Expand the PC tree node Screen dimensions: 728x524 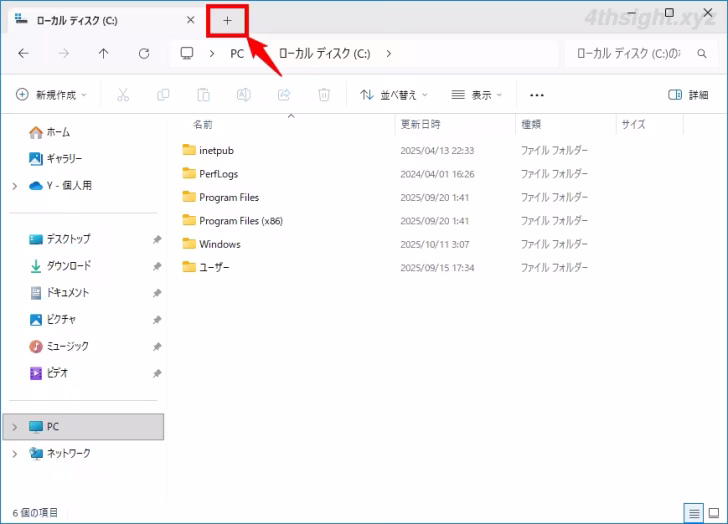15,427
